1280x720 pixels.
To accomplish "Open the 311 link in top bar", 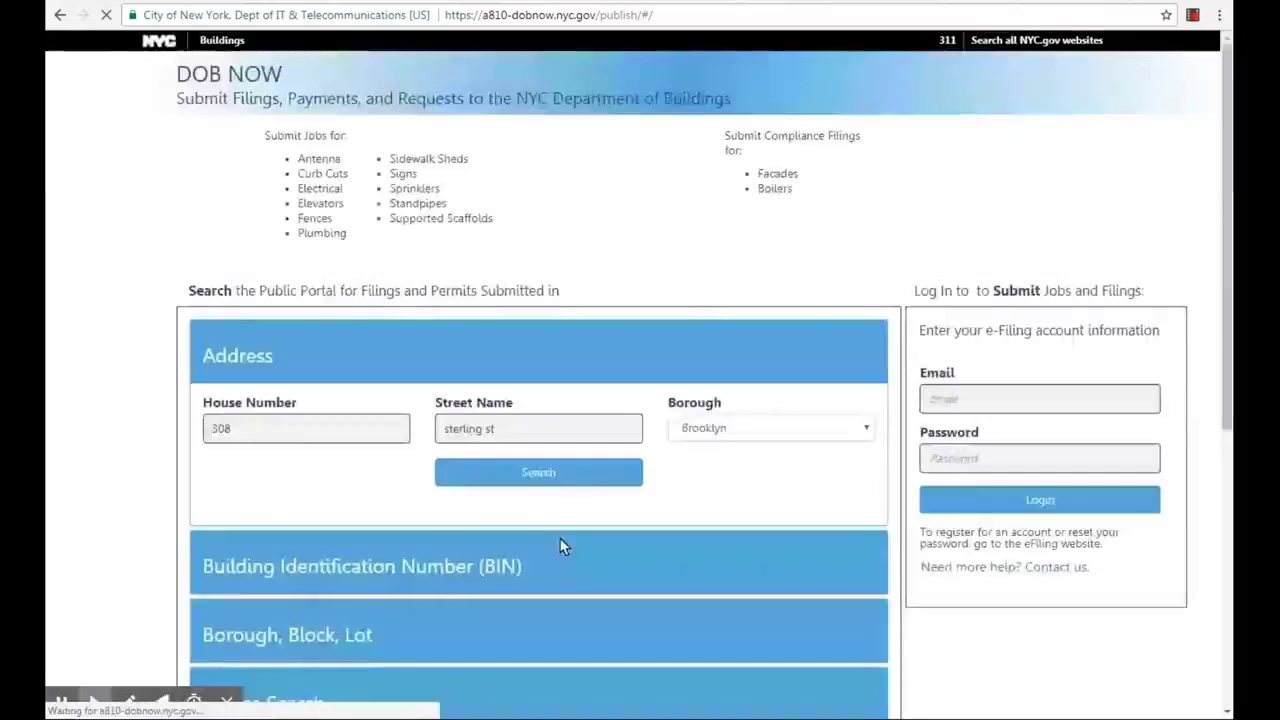I will (946, 41).
